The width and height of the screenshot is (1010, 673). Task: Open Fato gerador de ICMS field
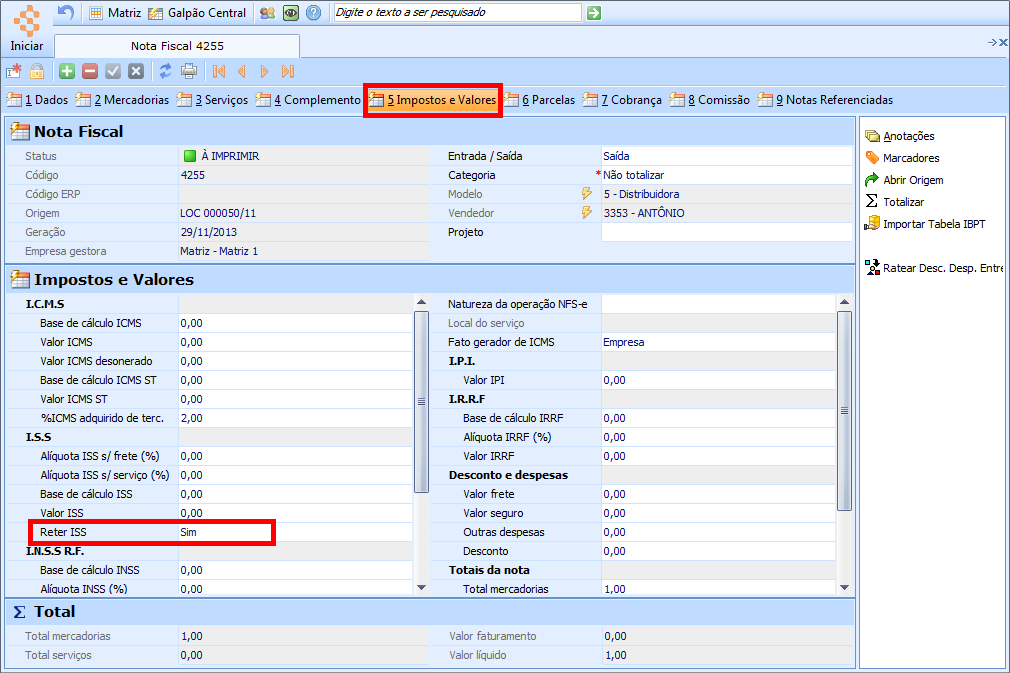[716, 342]
